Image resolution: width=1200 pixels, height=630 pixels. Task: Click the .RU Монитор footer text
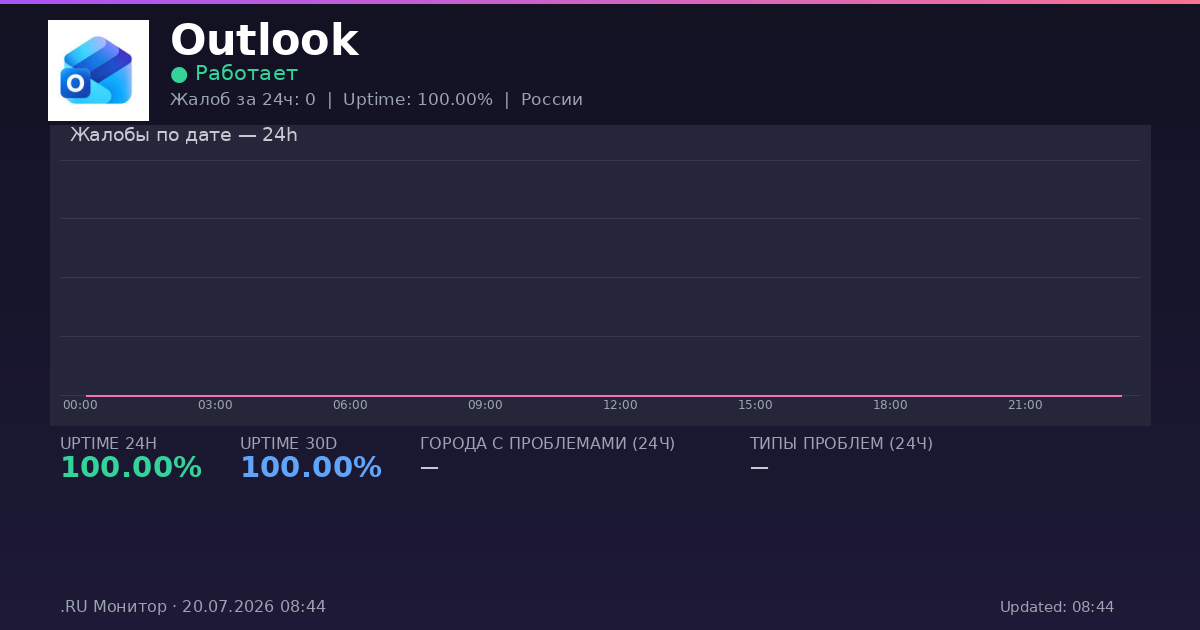tap(114, 607)
